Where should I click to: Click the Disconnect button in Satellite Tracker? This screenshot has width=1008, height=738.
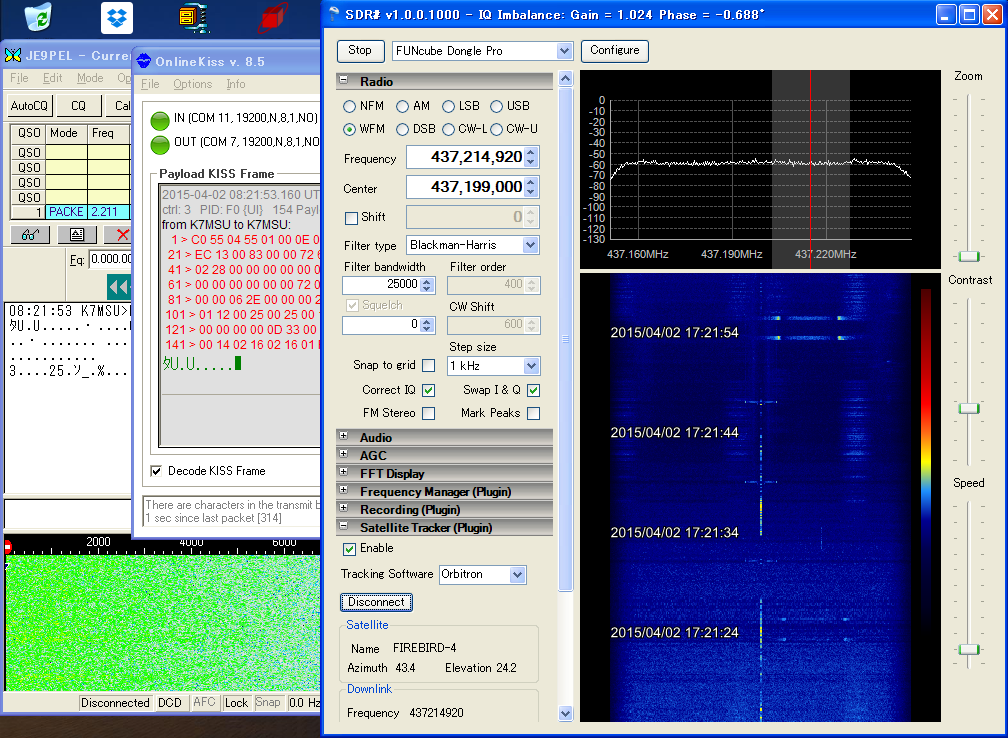[x=376, y=602]
